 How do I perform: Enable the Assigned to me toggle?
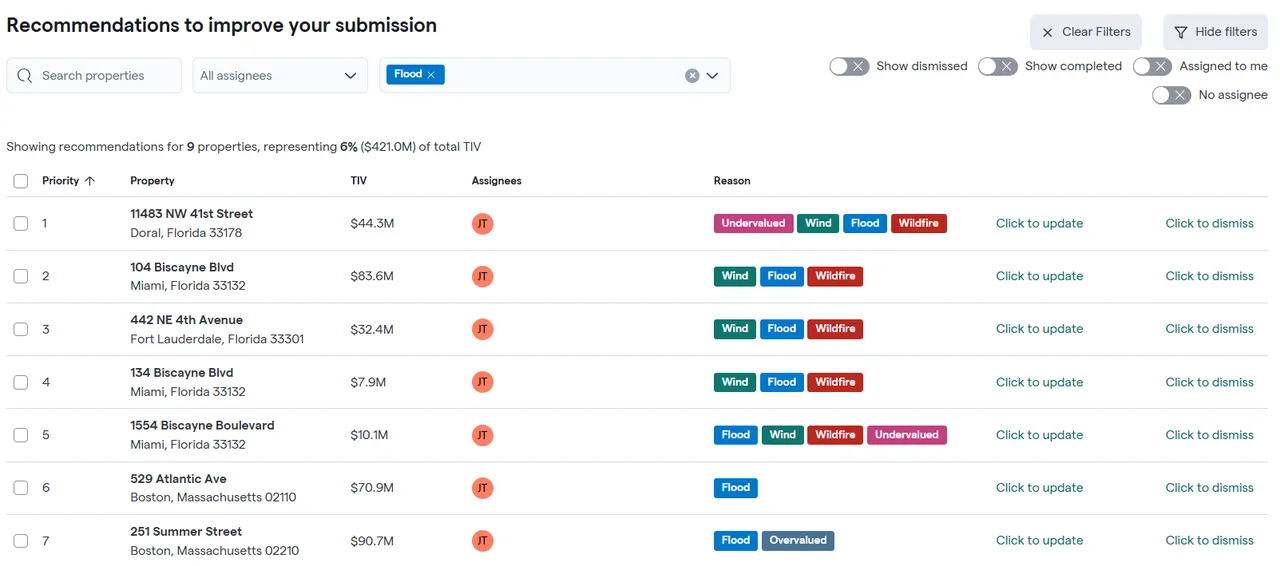pyautogui.click(x=1152, y=66)
